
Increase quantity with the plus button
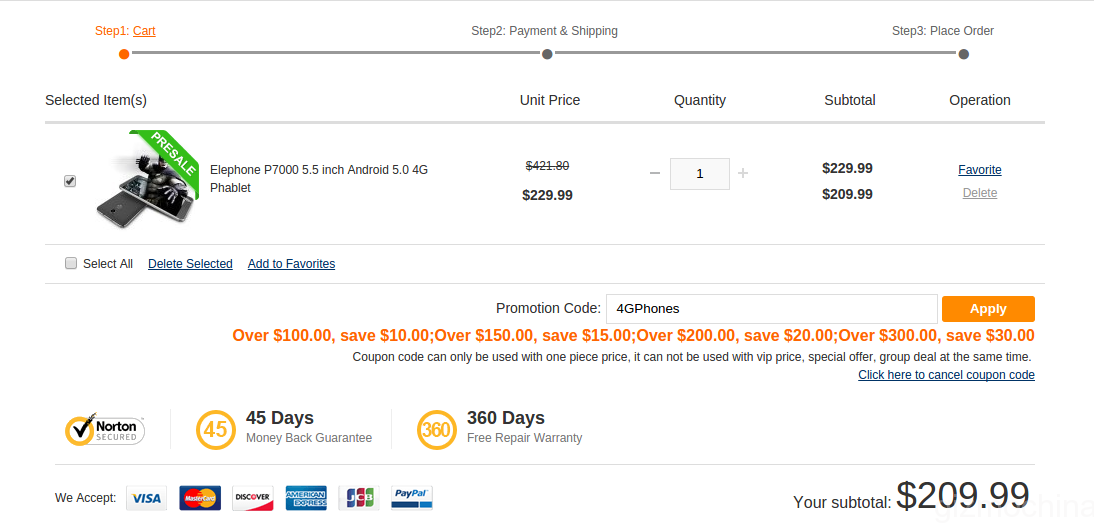tap(743, 173)
